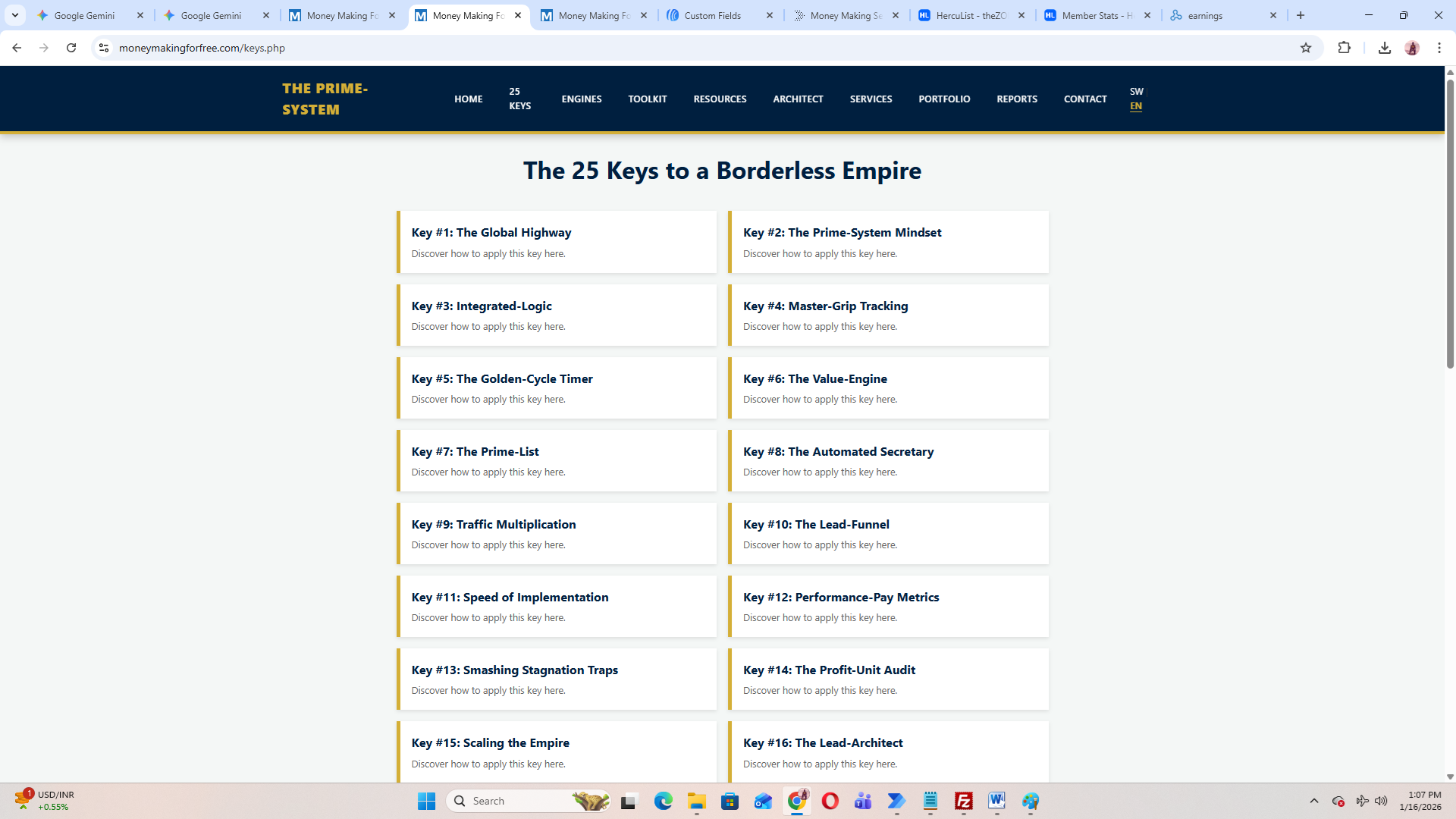Open the ENGINES navigation menu item

point(581,99)
